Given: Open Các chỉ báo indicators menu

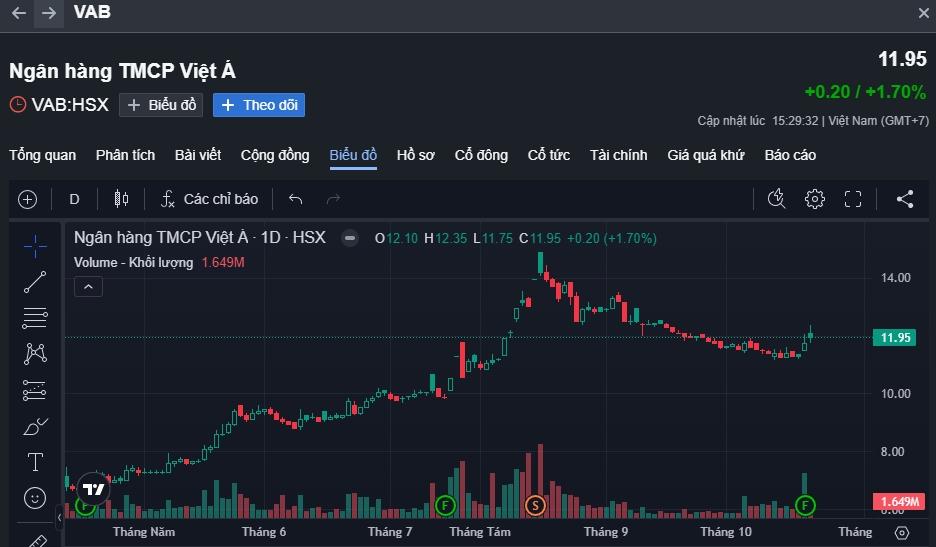Looking at the screenshot, I should click(209, 199).
